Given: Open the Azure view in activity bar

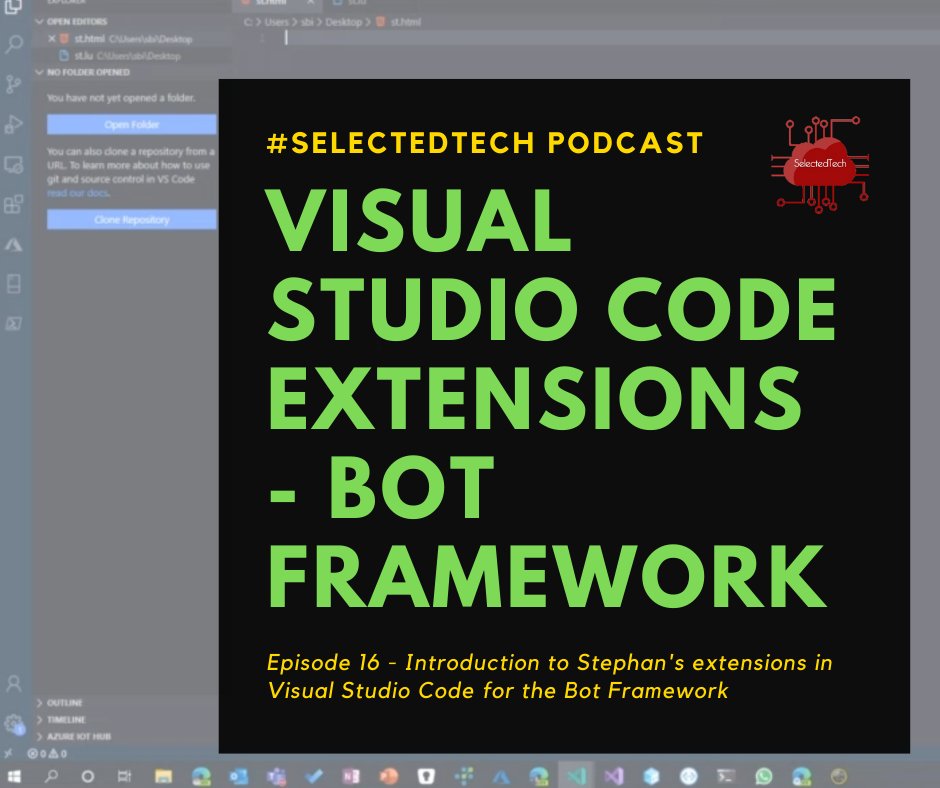Looking at the screenshot, I should click(13, 245).
